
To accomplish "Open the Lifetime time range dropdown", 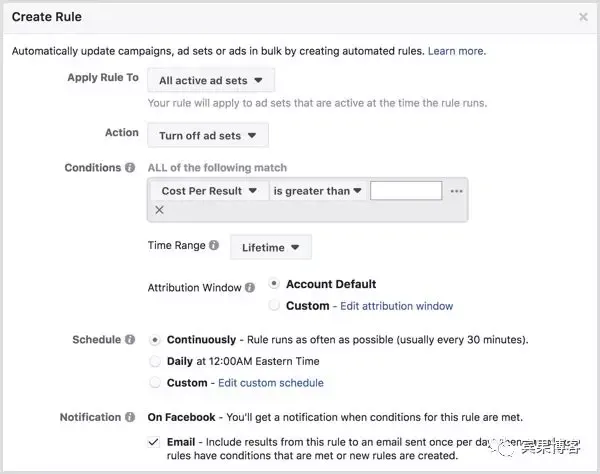I will pyautogui.click(x=271, y=247).
